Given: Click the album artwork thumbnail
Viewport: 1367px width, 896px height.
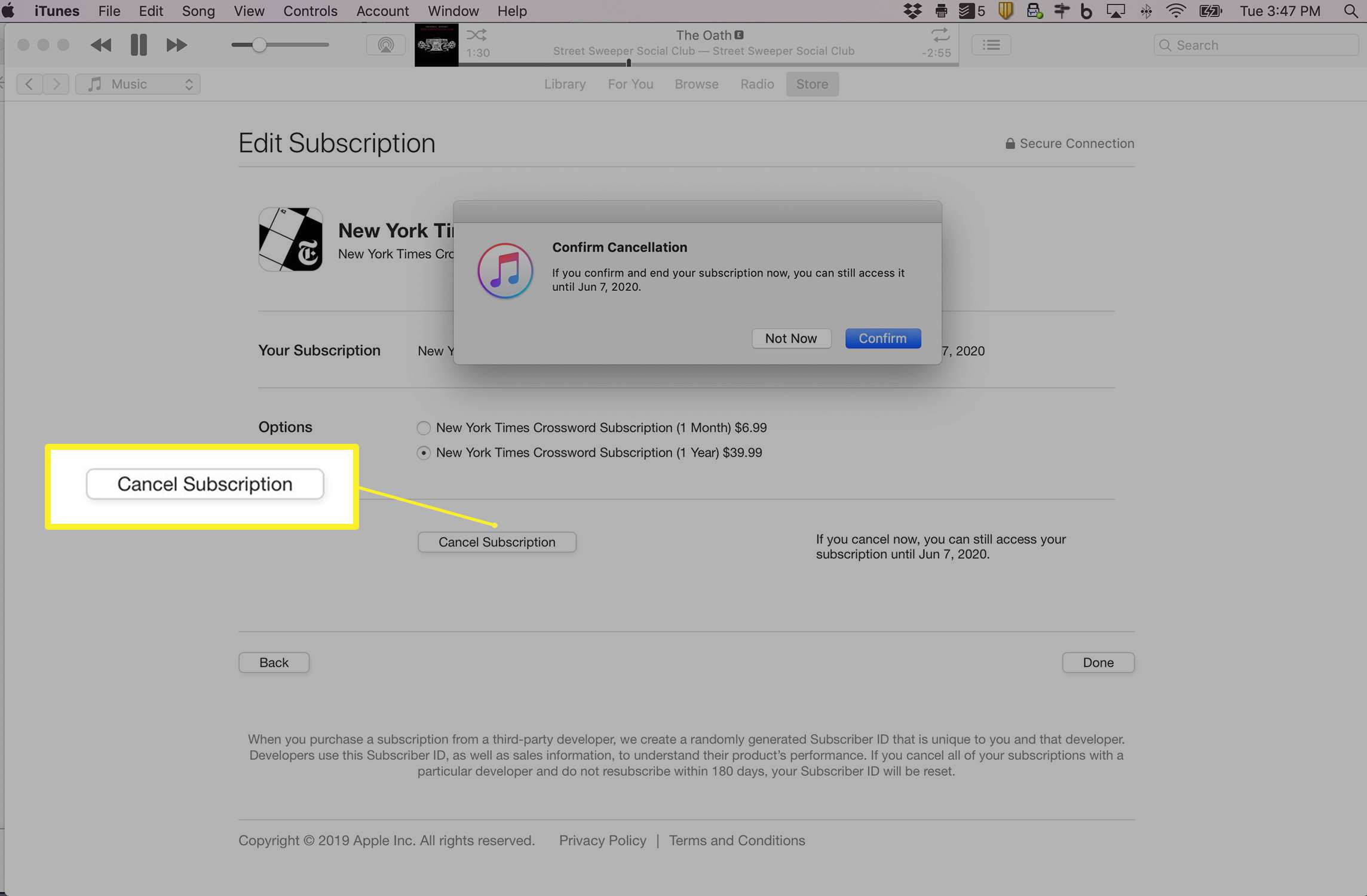Looking at the screenshot, I should click(437, 45).
